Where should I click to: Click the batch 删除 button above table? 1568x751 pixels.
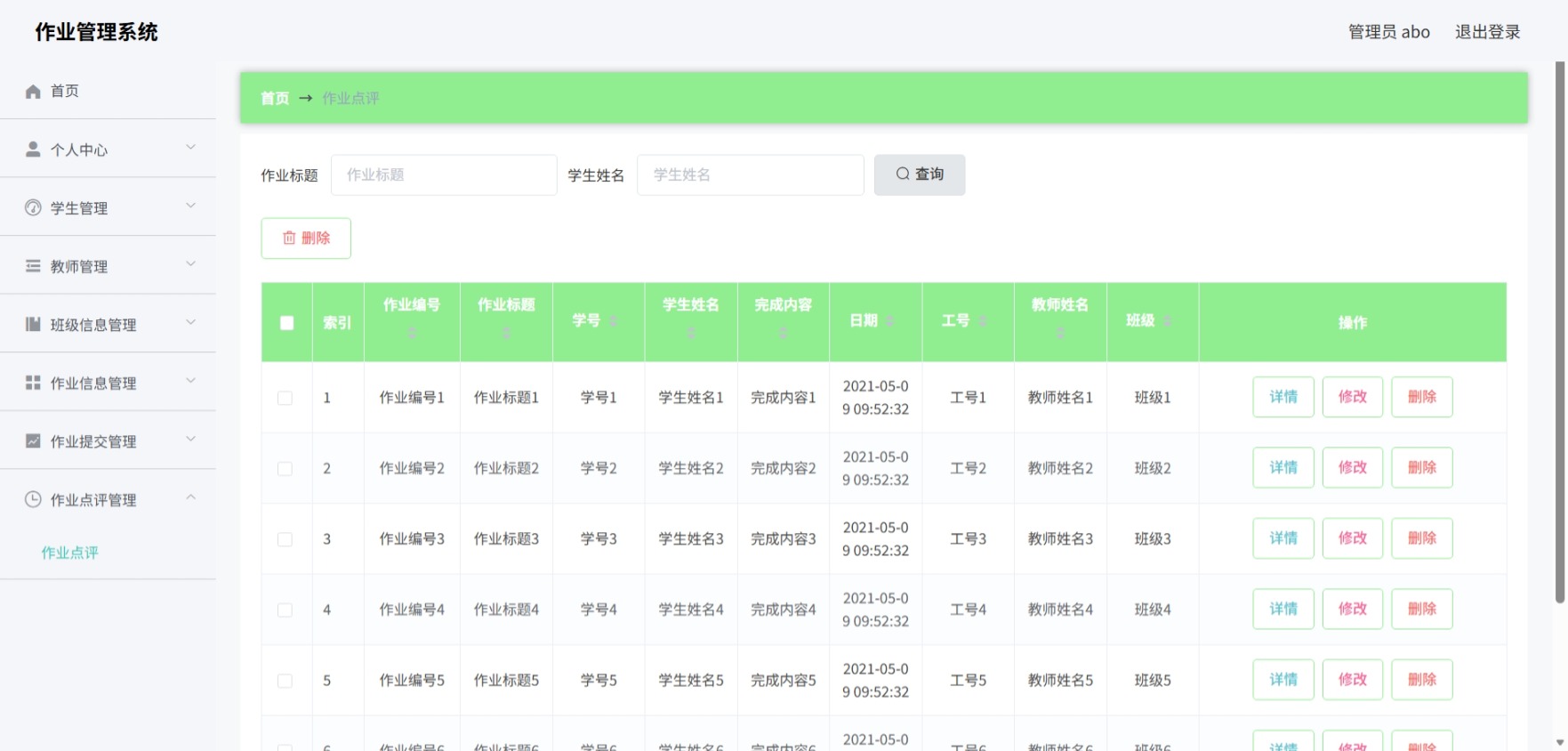point(306,238)
